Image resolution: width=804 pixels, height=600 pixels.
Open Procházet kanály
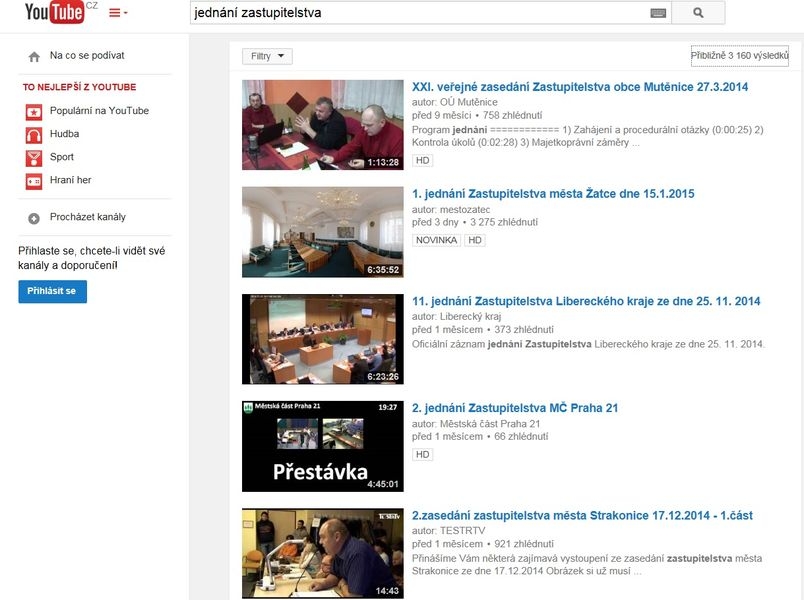click(x=88, y=217)
